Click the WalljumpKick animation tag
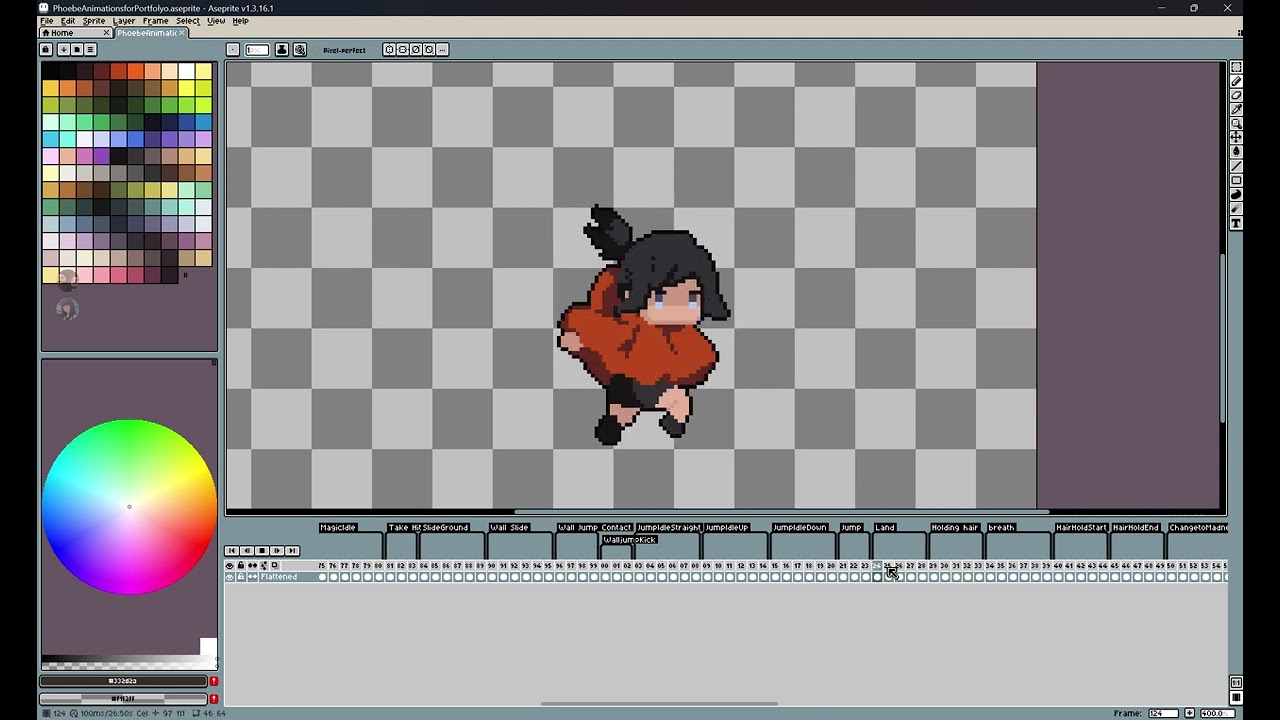The height and width of the screenshot is (720, 1280). point(630,540)
